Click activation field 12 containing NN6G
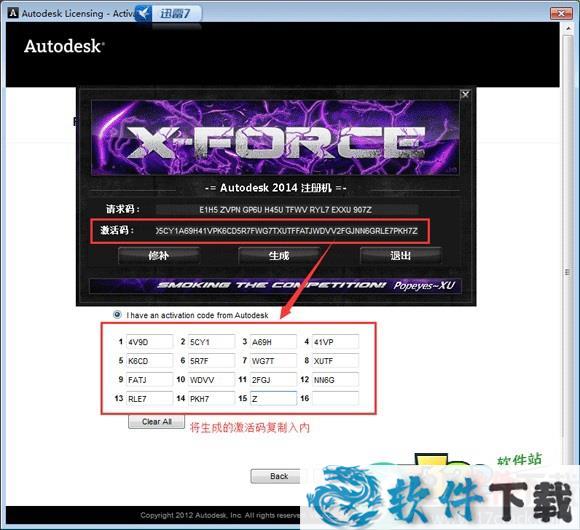This screenshot has width=580, height=530. (x=335, y=379)
